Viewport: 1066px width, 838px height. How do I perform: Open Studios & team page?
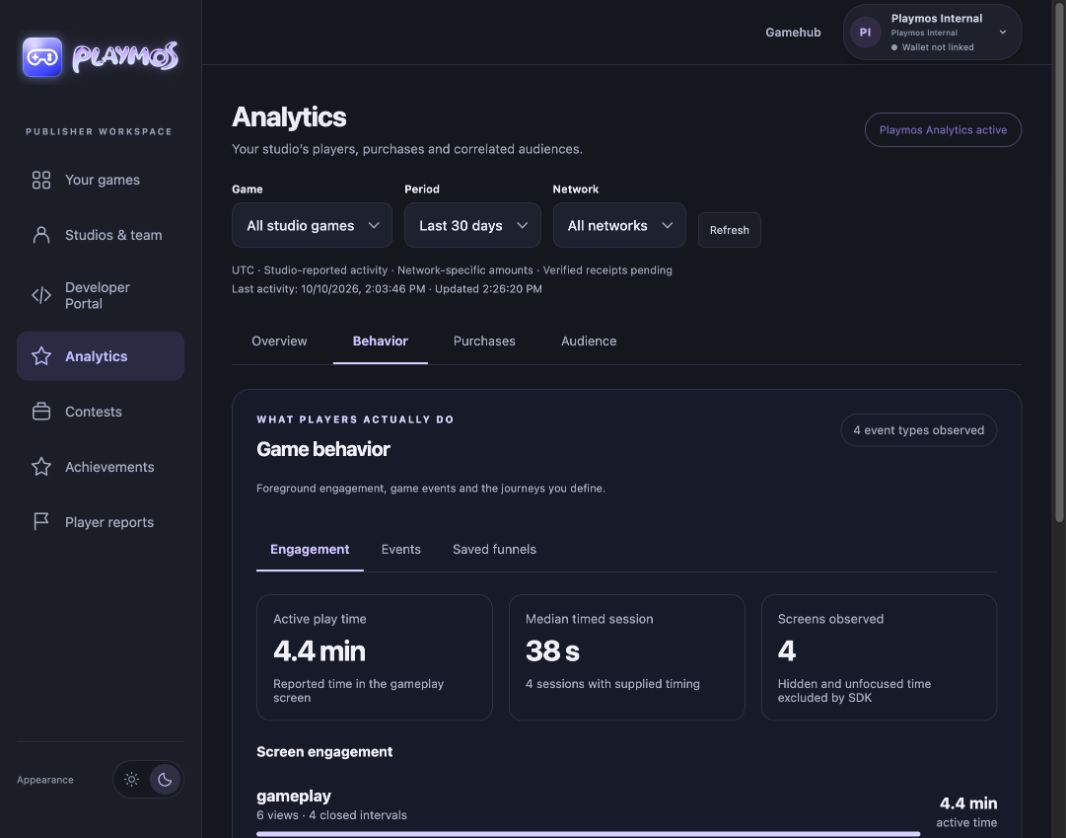(101, 235)
